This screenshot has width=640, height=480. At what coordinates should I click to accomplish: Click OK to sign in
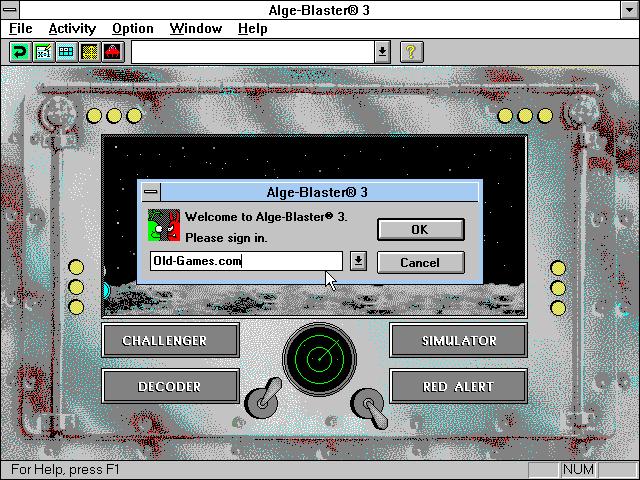coord(420,230)
